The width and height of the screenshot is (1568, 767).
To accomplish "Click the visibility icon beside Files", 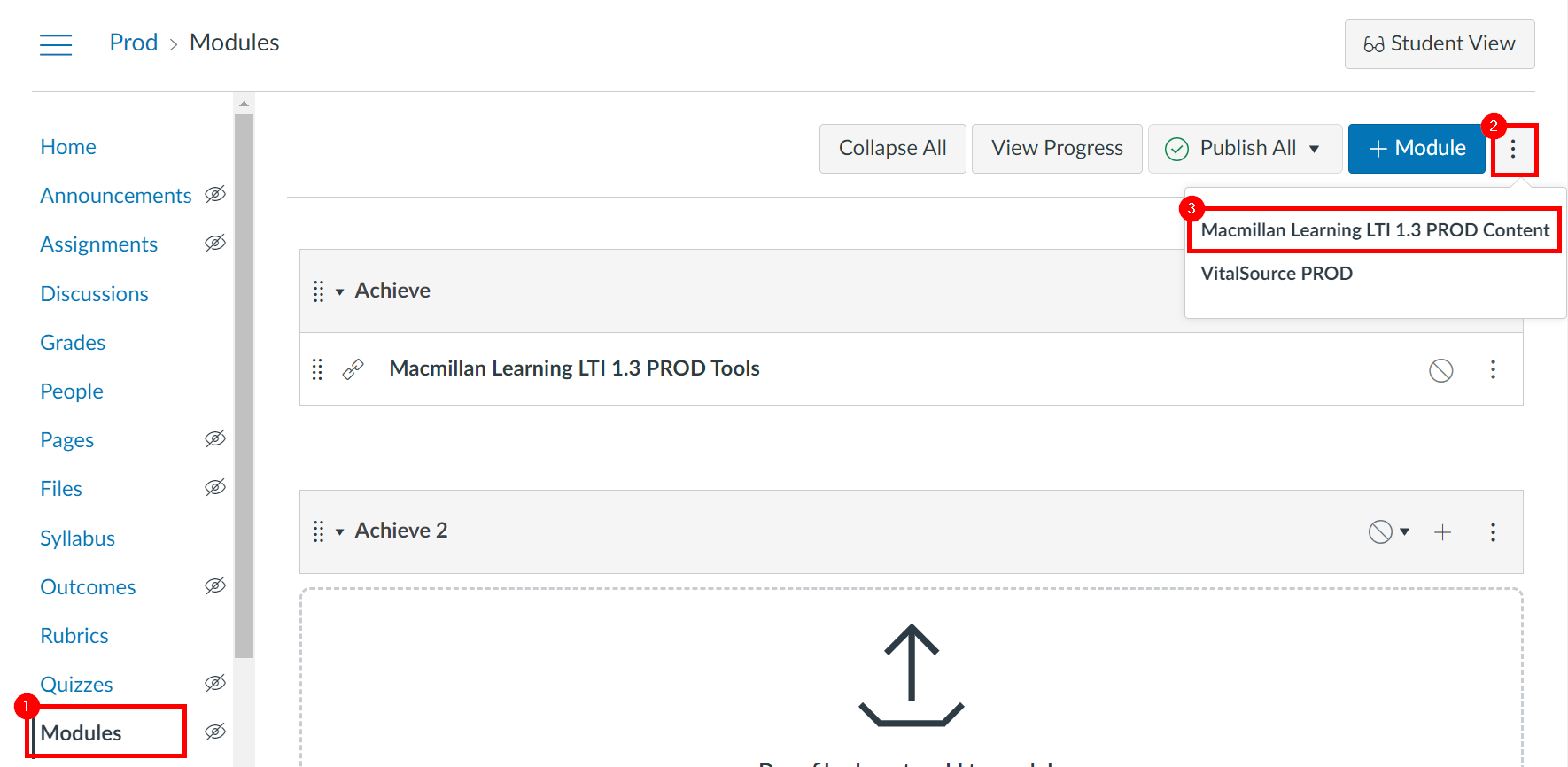I will pyautogui.click(x=214, y=487).
